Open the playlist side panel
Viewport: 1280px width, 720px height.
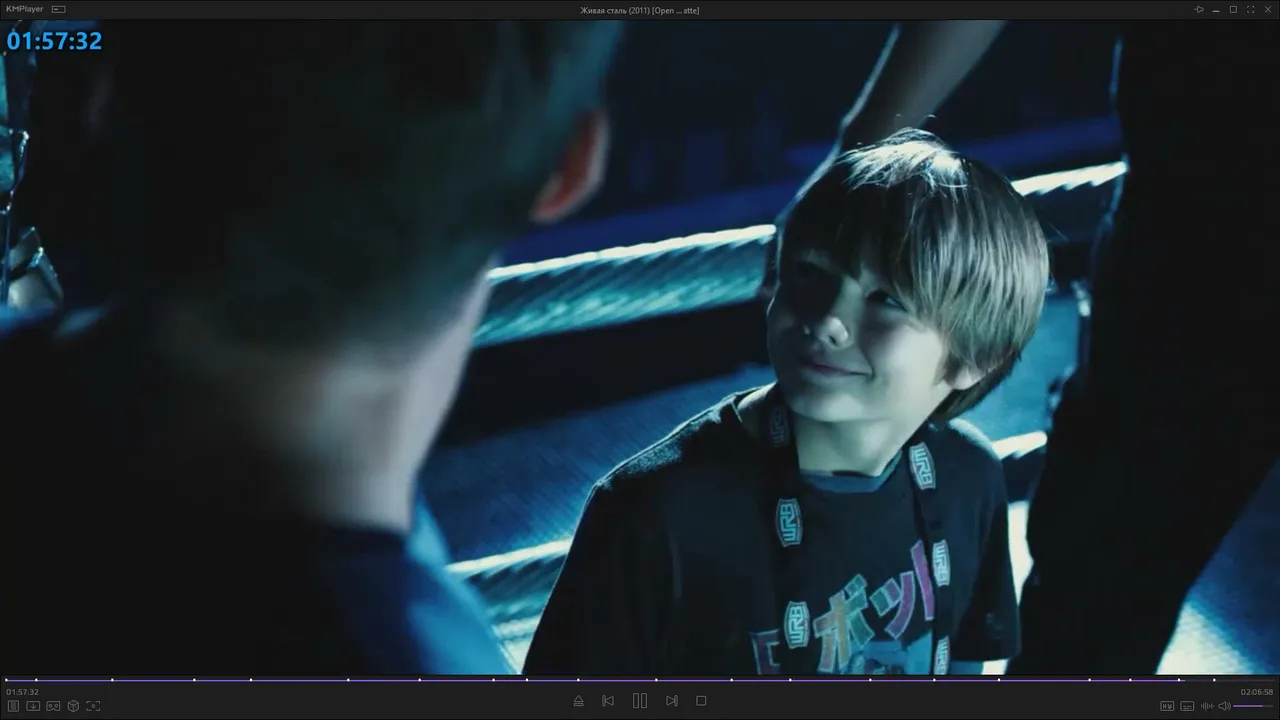coord(14,706)
